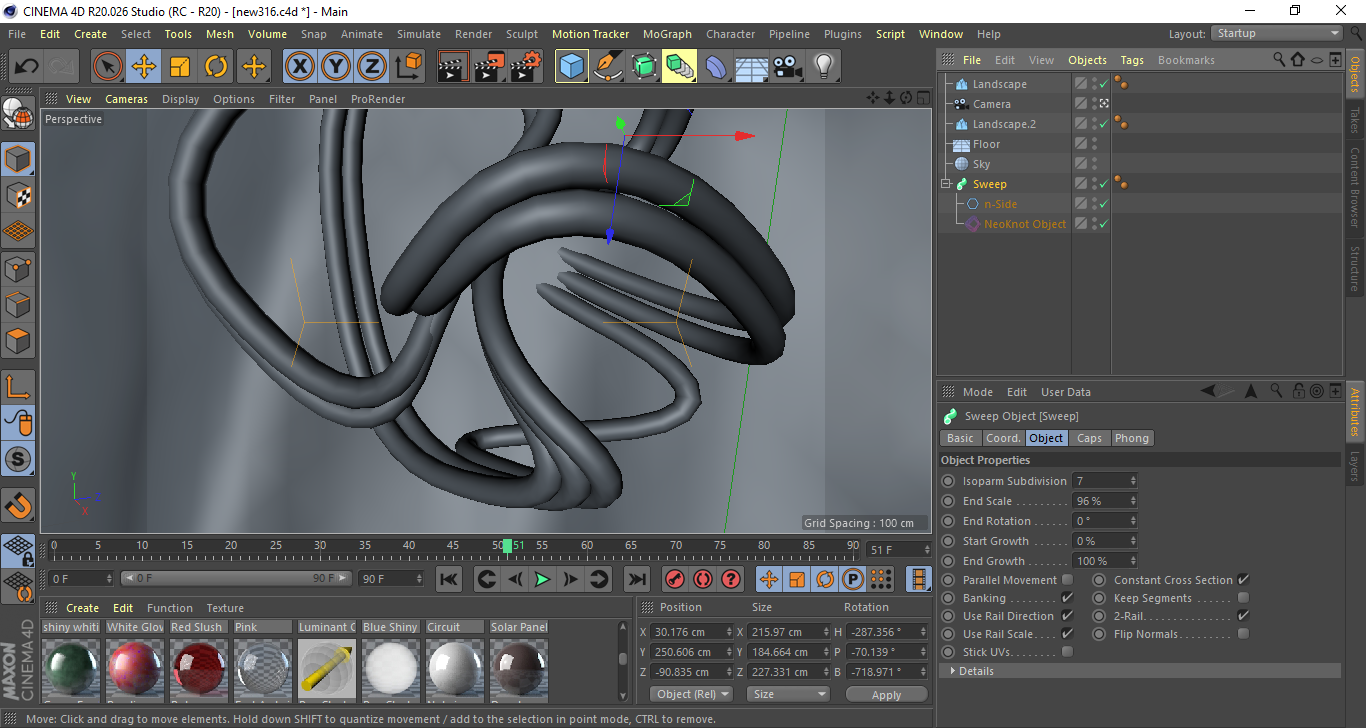This screenshot has height=728, width=1366.
Task: Click the Position X input field
Action: tap(690, 632)
